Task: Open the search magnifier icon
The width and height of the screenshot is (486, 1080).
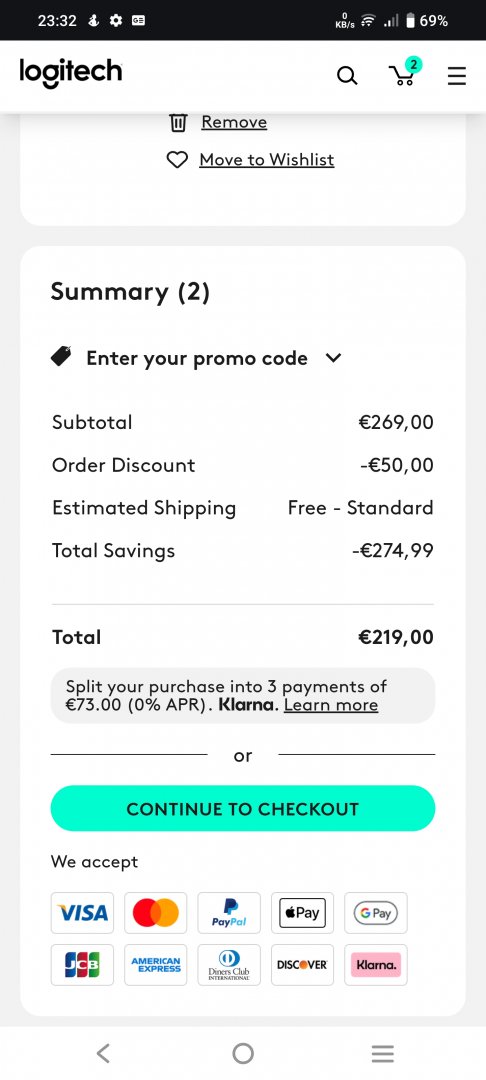Action: tap(347, 75)
